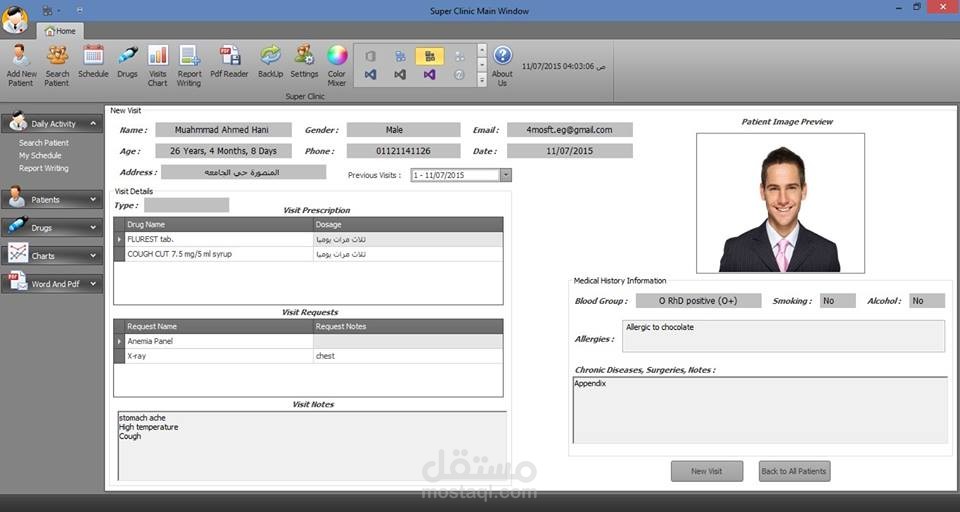Click the New Visit button
This screenshot has width=960, height=512.
[707, 471]
